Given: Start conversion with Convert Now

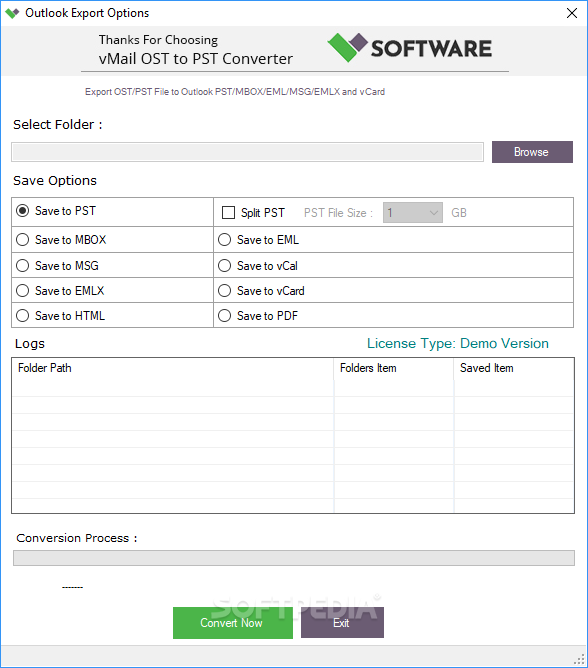Looking at the screenshot, I should click(x=233, y=623).
